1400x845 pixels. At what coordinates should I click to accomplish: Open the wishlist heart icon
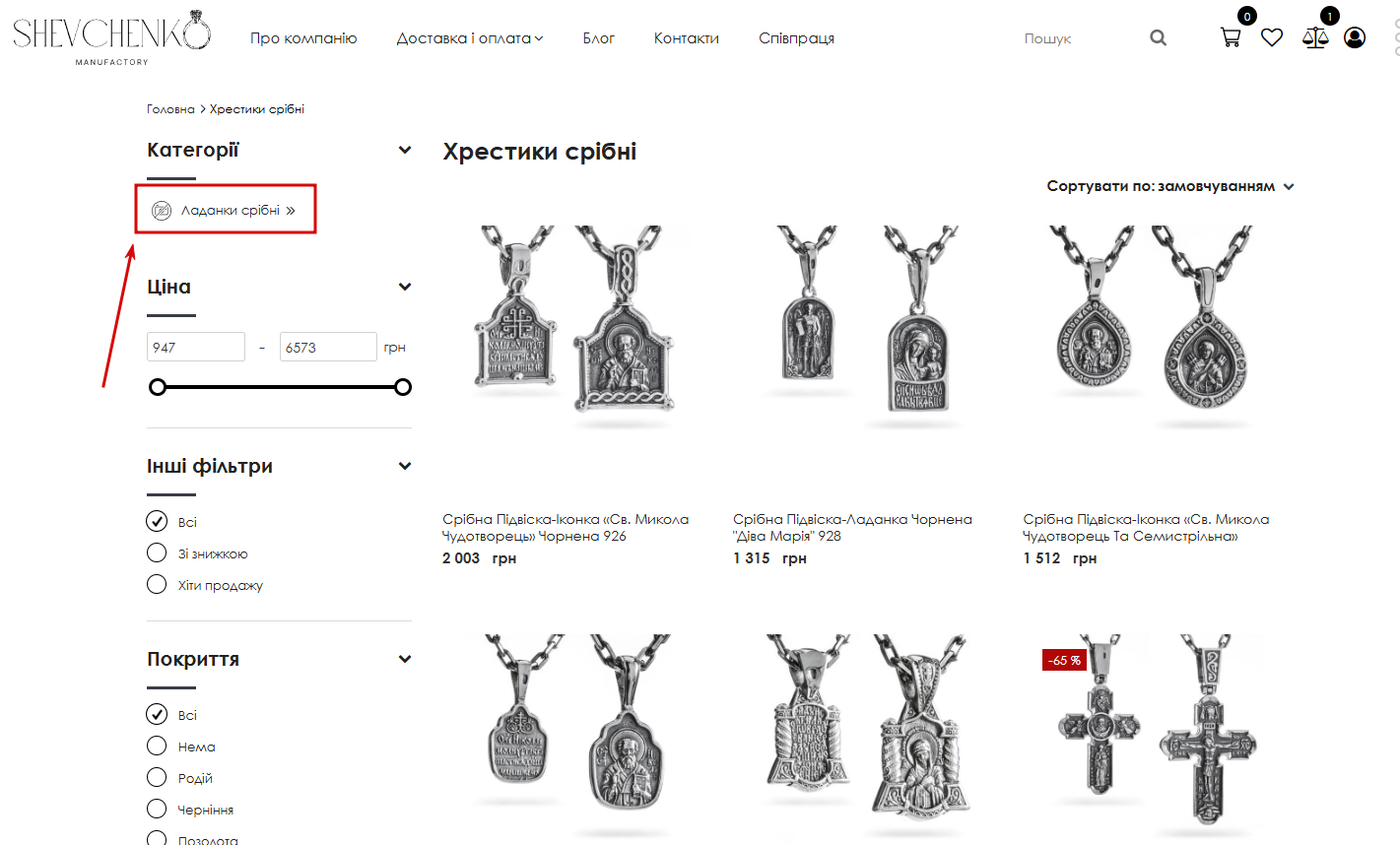(x=1272, y=38)
